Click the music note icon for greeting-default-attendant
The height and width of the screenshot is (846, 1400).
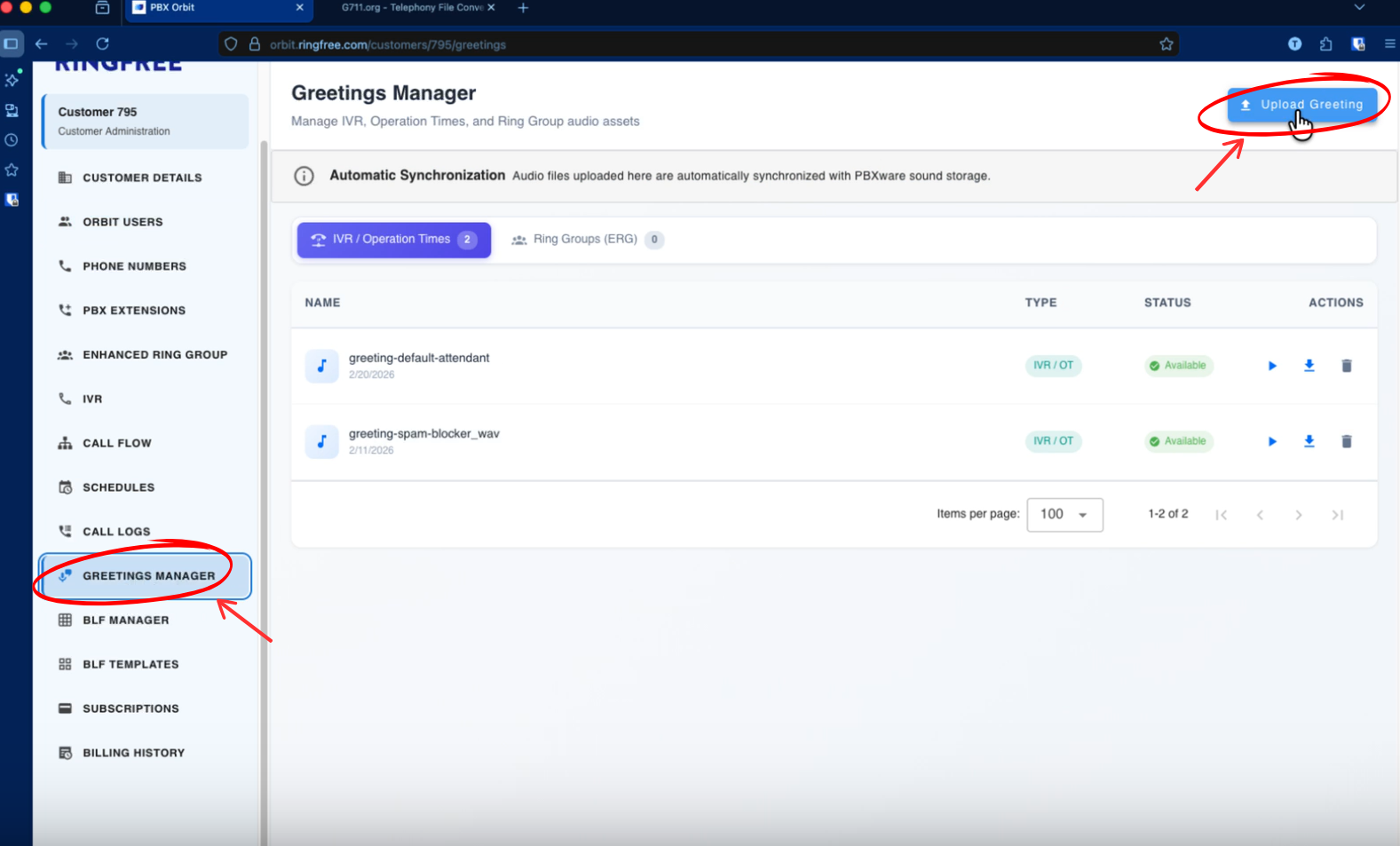pos(321,366)
